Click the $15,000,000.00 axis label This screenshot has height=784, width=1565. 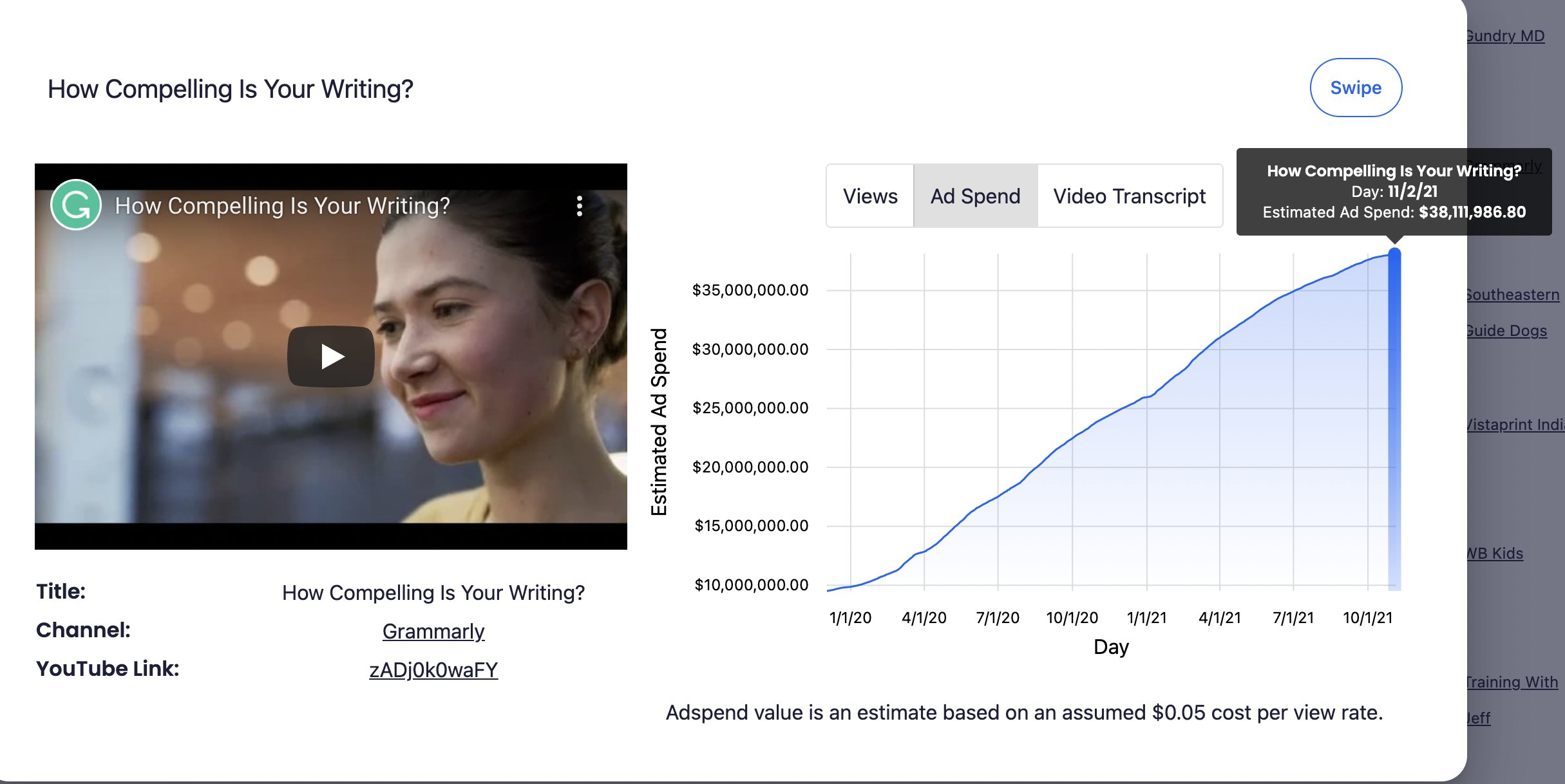tap(752, 526)
